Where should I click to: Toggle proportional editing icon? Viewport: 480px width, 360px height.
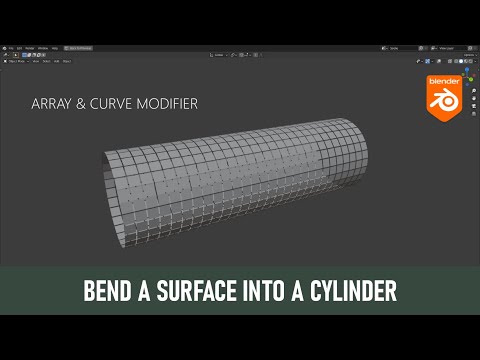(x=256, y=55)
